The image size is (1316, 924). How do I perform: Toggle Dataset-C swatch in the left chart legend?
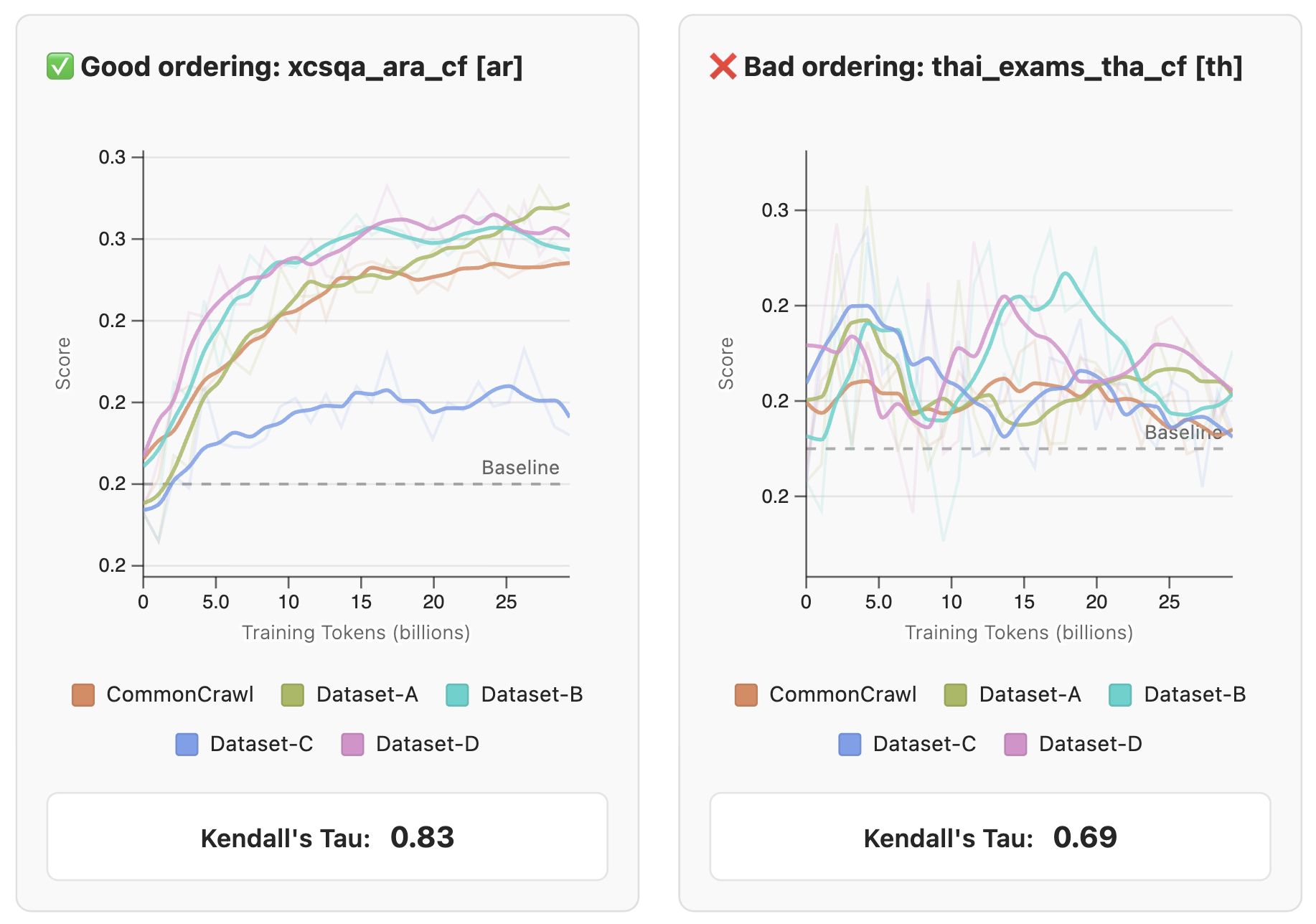coord(187,745)
